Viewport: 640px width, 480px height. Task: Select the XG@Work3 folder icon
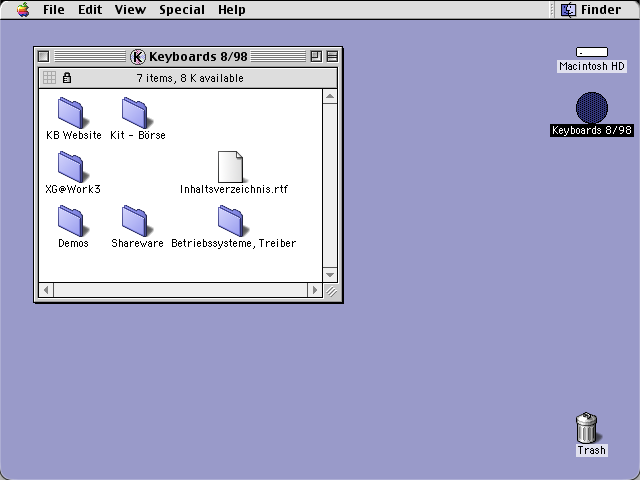tap(72, 167)
